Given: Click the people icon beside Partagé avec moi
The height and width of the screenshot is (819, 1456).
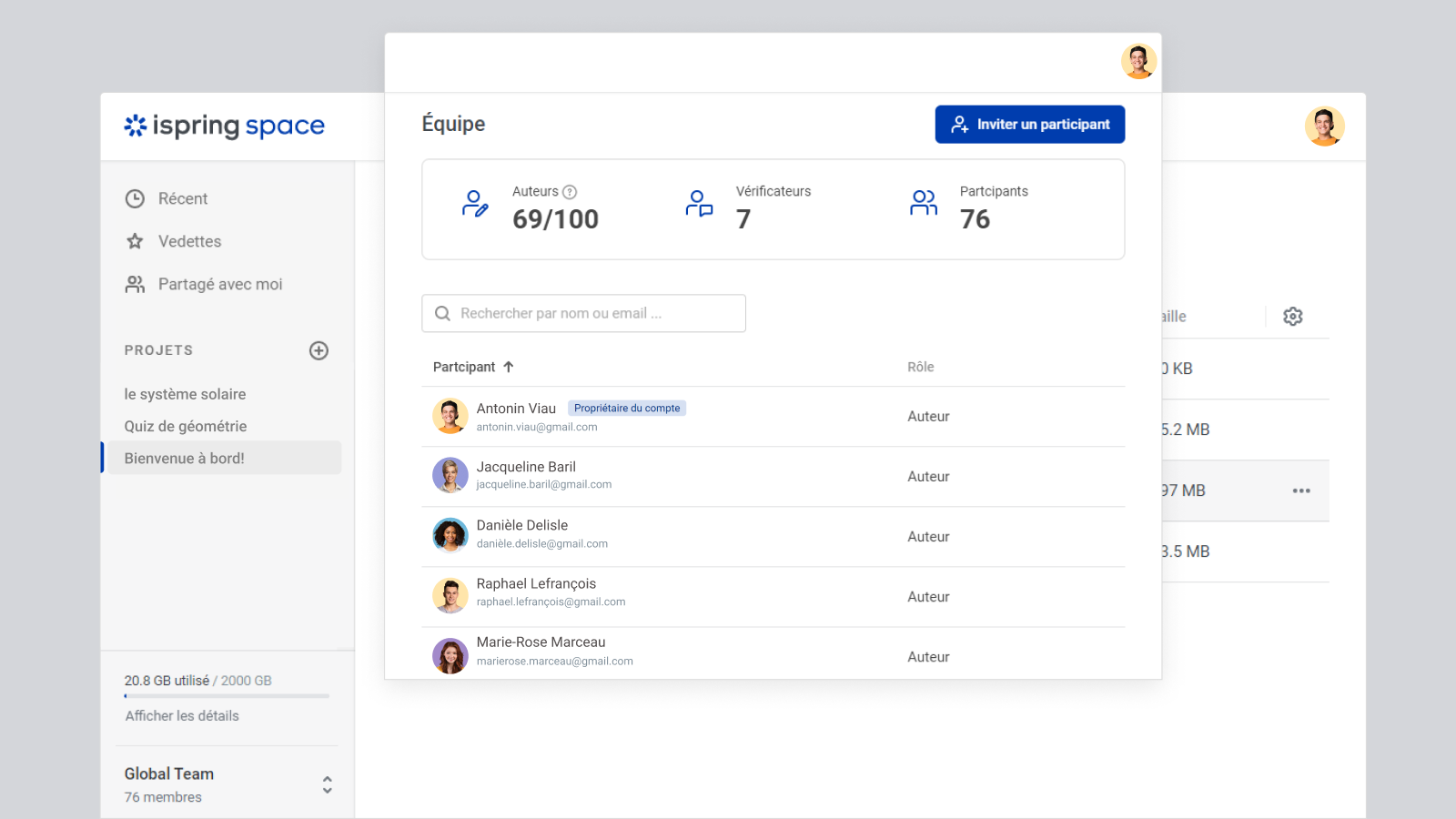Looking at the screenshot, I should tap(135, 284).
